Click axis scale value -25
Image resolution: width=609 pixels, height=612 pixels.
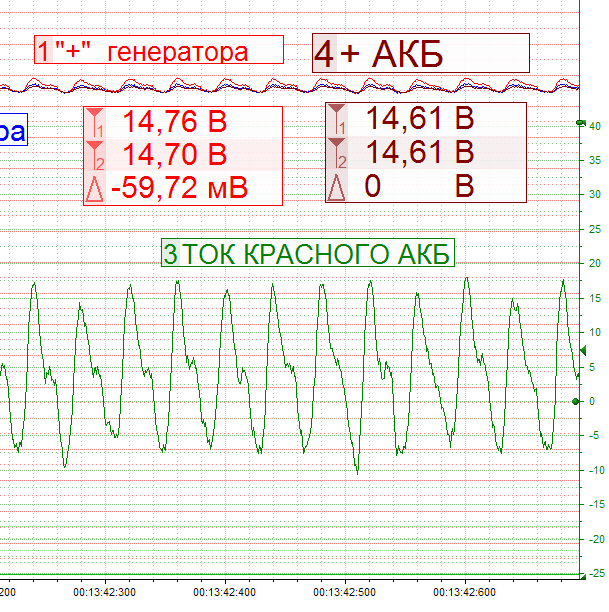pyautogui.click(x=597, y=573)
